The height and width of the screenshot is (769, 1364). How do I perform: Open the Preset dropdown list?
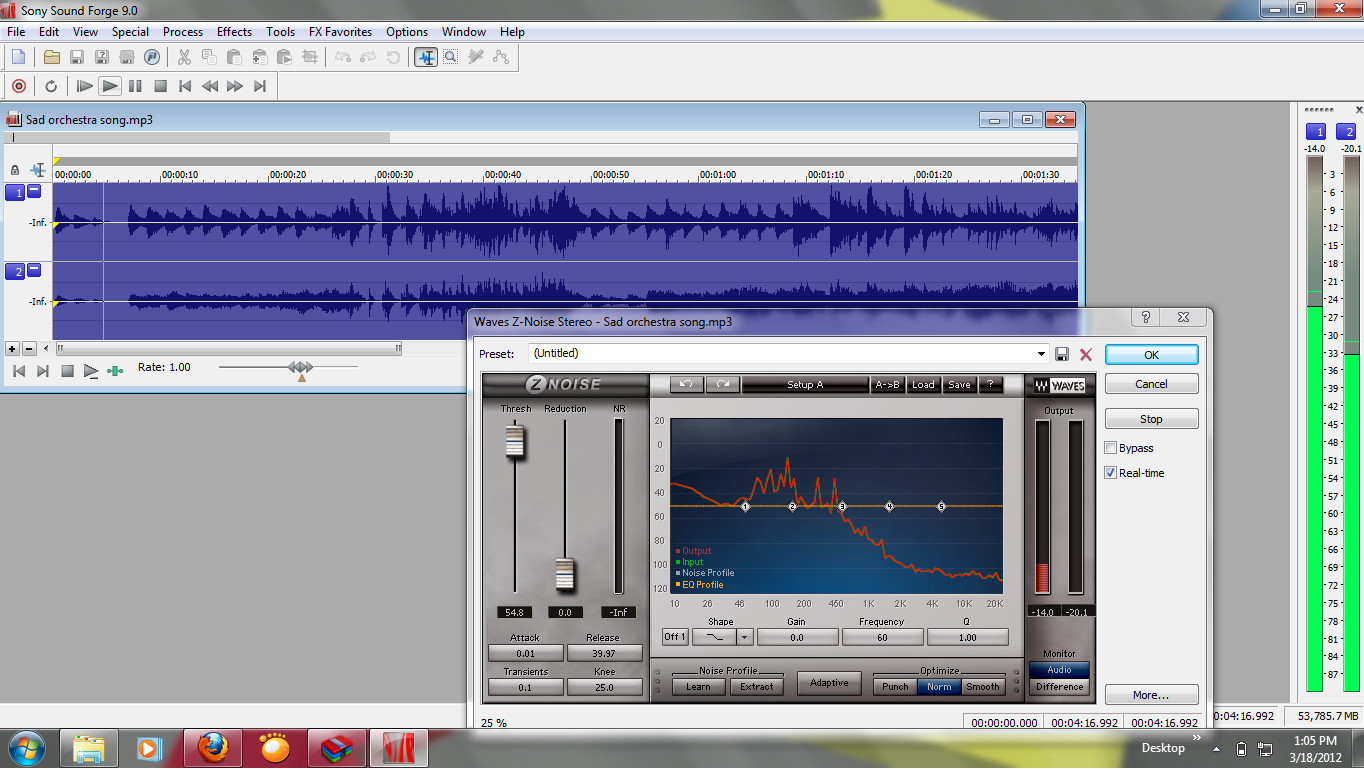(1041, 354)
